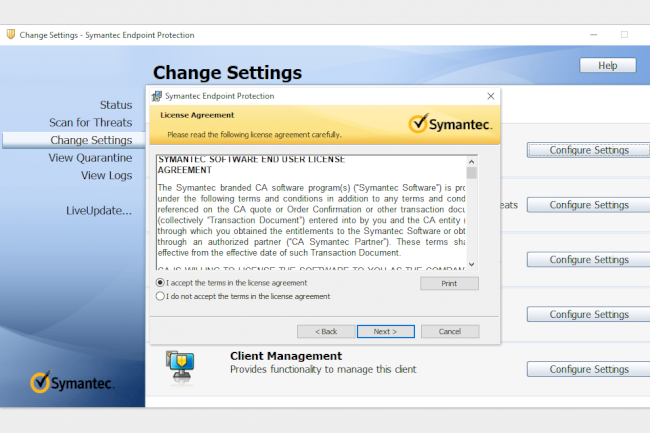
Task: Click the Next > button
Action: pyautogui.click(x=386, y=331)
